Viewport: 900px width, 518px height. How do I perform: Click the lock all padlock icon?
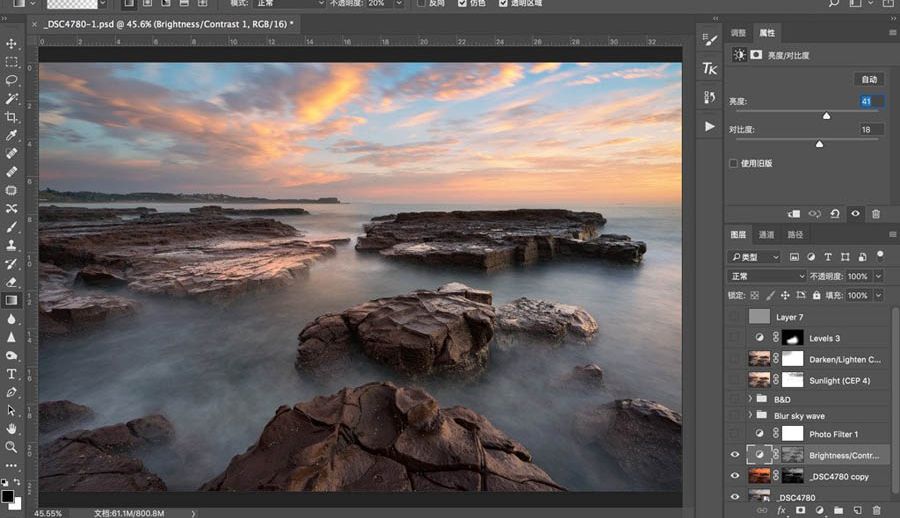pos(816,295)
